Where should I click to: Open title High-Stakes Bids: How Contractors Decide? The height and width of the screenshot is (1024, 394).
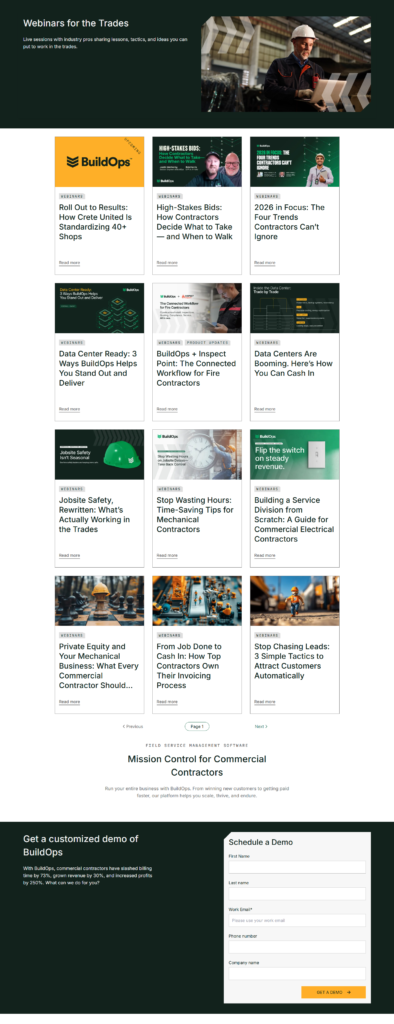[x=195, y=222]
